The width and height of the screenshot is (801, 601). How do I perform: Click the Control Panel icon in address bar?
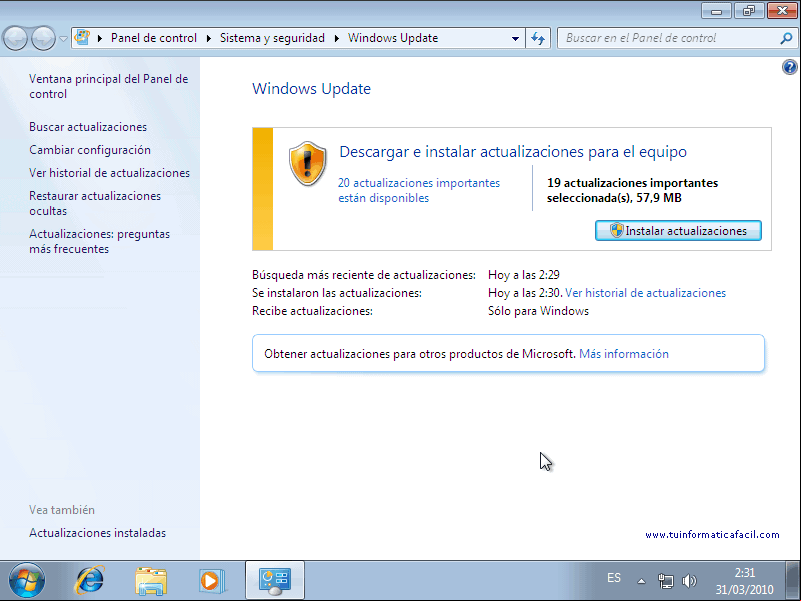point(82,38)
